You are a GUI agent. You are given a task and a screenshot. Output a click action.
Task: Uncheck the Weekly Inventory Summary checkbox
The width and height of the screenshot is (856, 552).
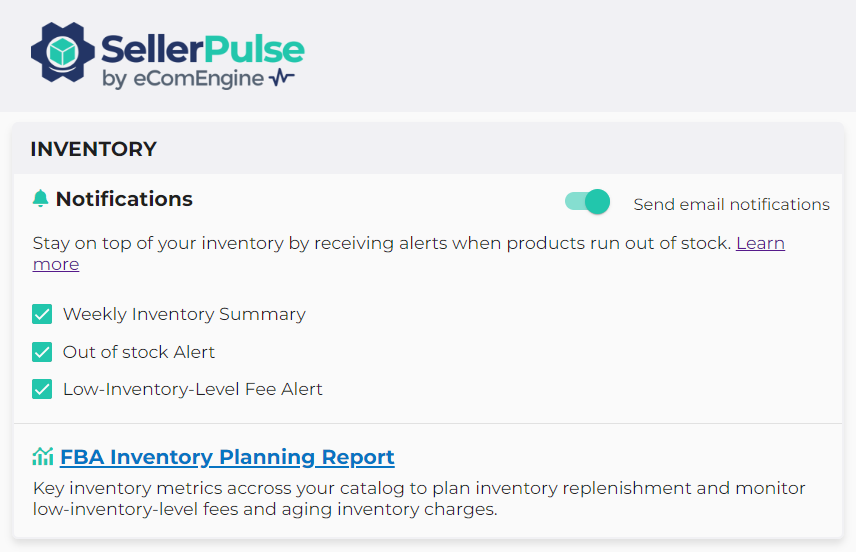(42, 314)
